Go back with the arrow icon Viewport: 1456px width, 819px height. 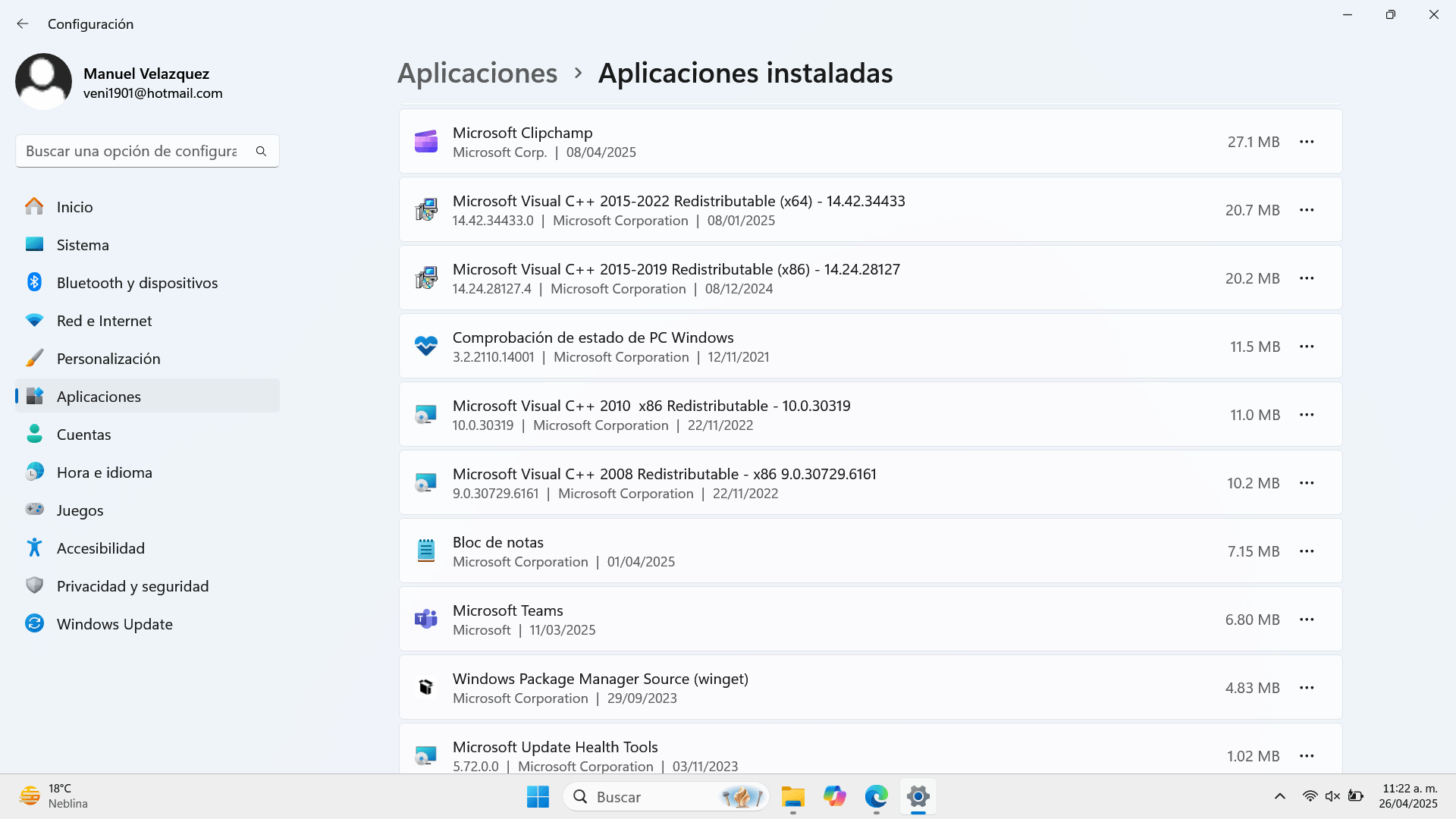pos(23,24)
